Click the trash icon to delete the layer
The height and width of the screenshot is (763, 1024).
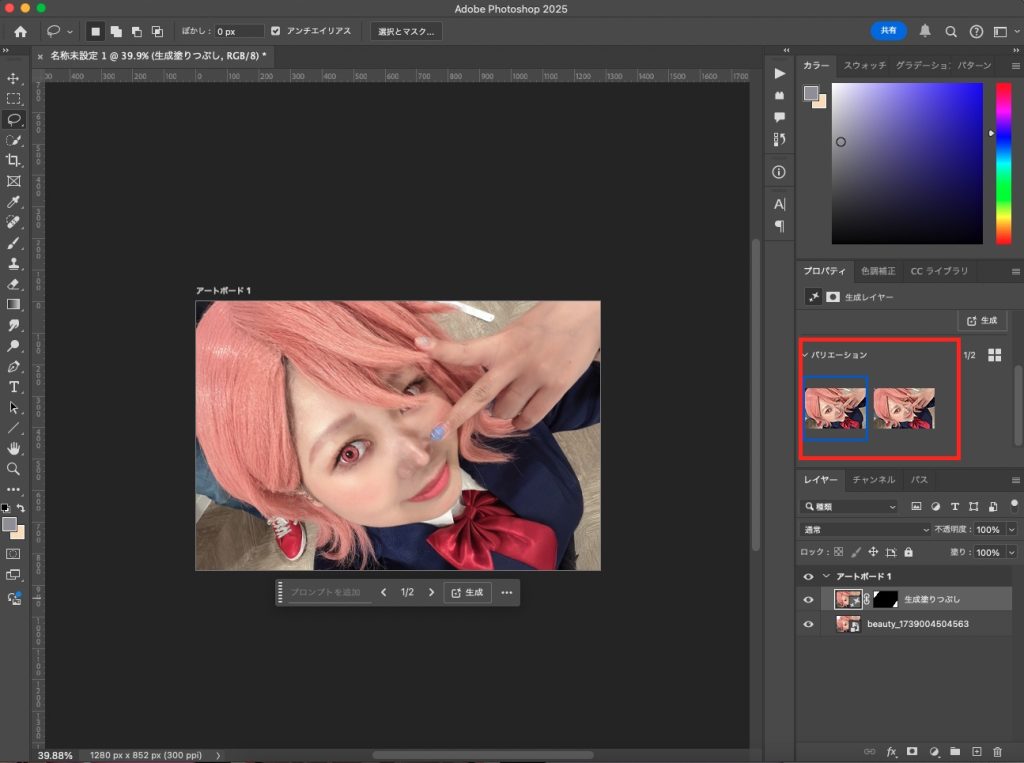point(997,752)
